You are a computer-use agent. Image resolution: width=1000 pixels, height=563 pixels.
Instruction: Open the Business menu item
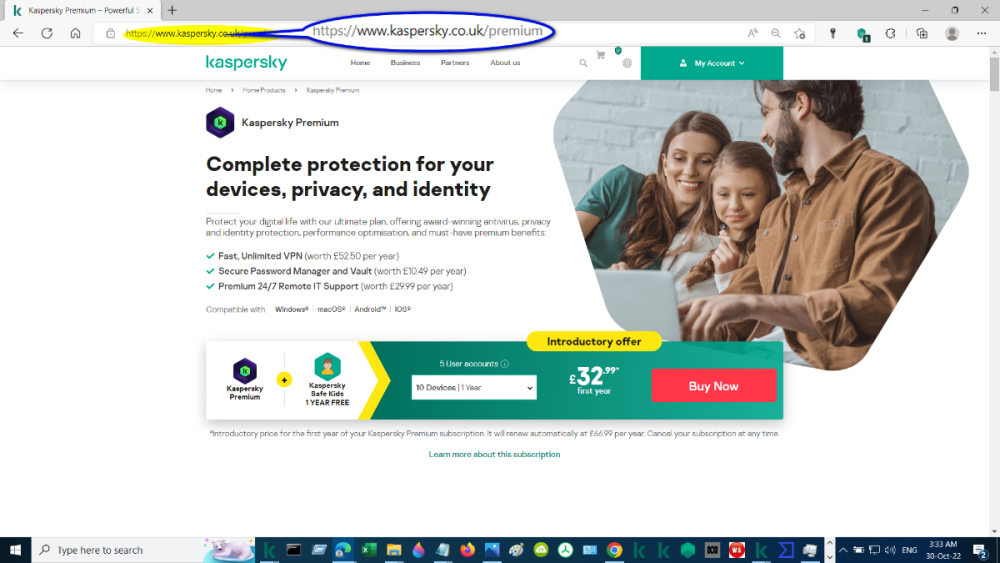tap(405, 62)
